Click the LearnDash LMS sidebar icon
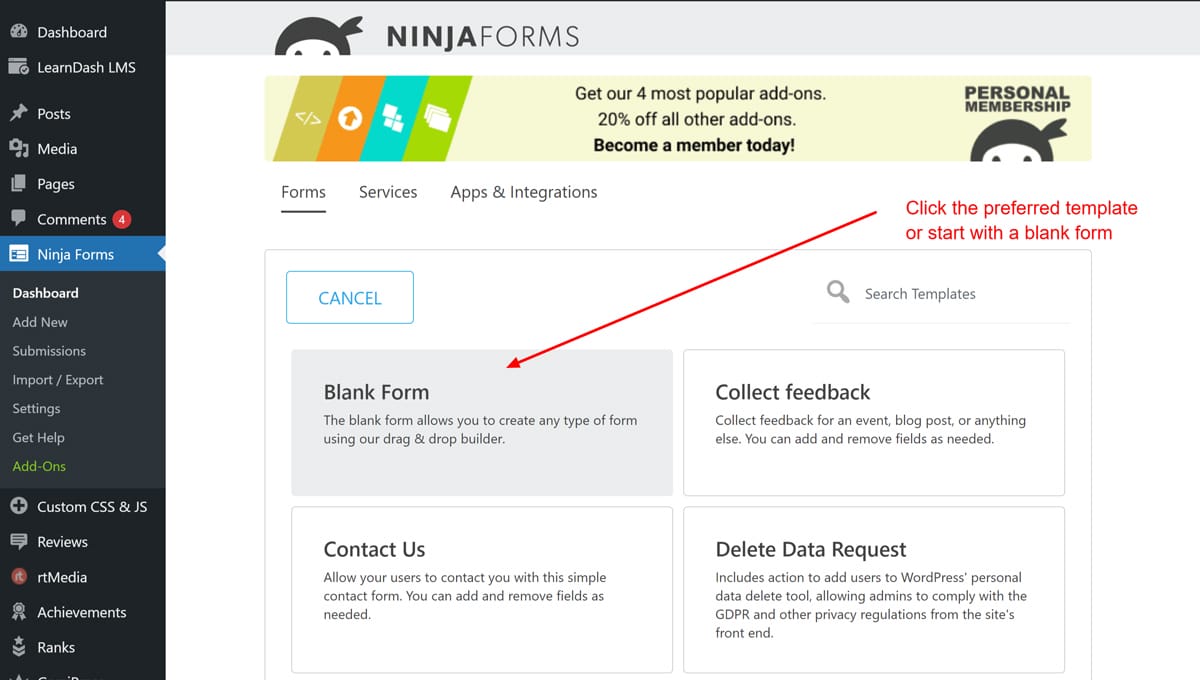Screen dimensions: 1200x680 [18, 67]
